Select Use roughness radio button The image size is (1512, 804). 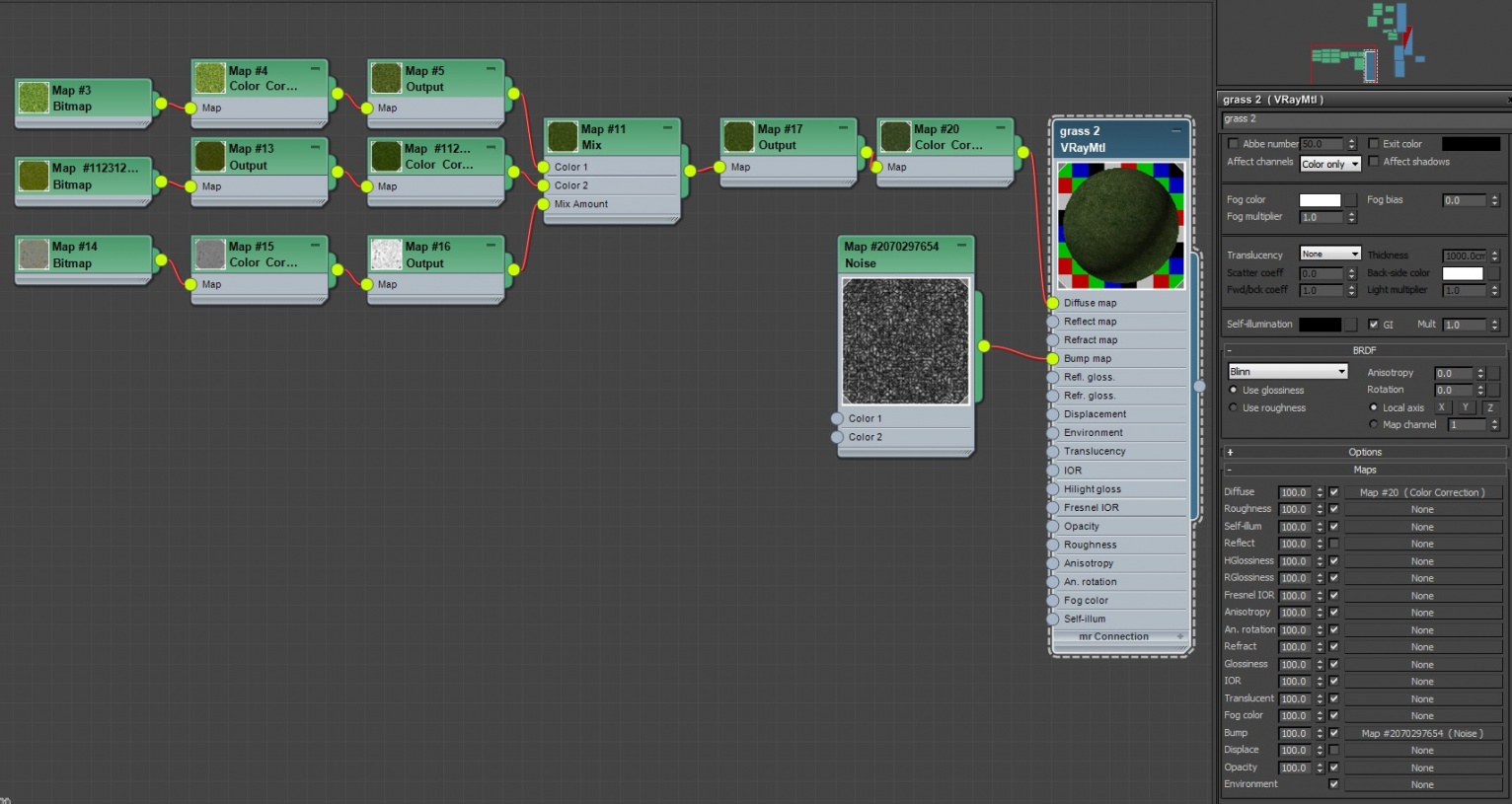coord(1233,407)
